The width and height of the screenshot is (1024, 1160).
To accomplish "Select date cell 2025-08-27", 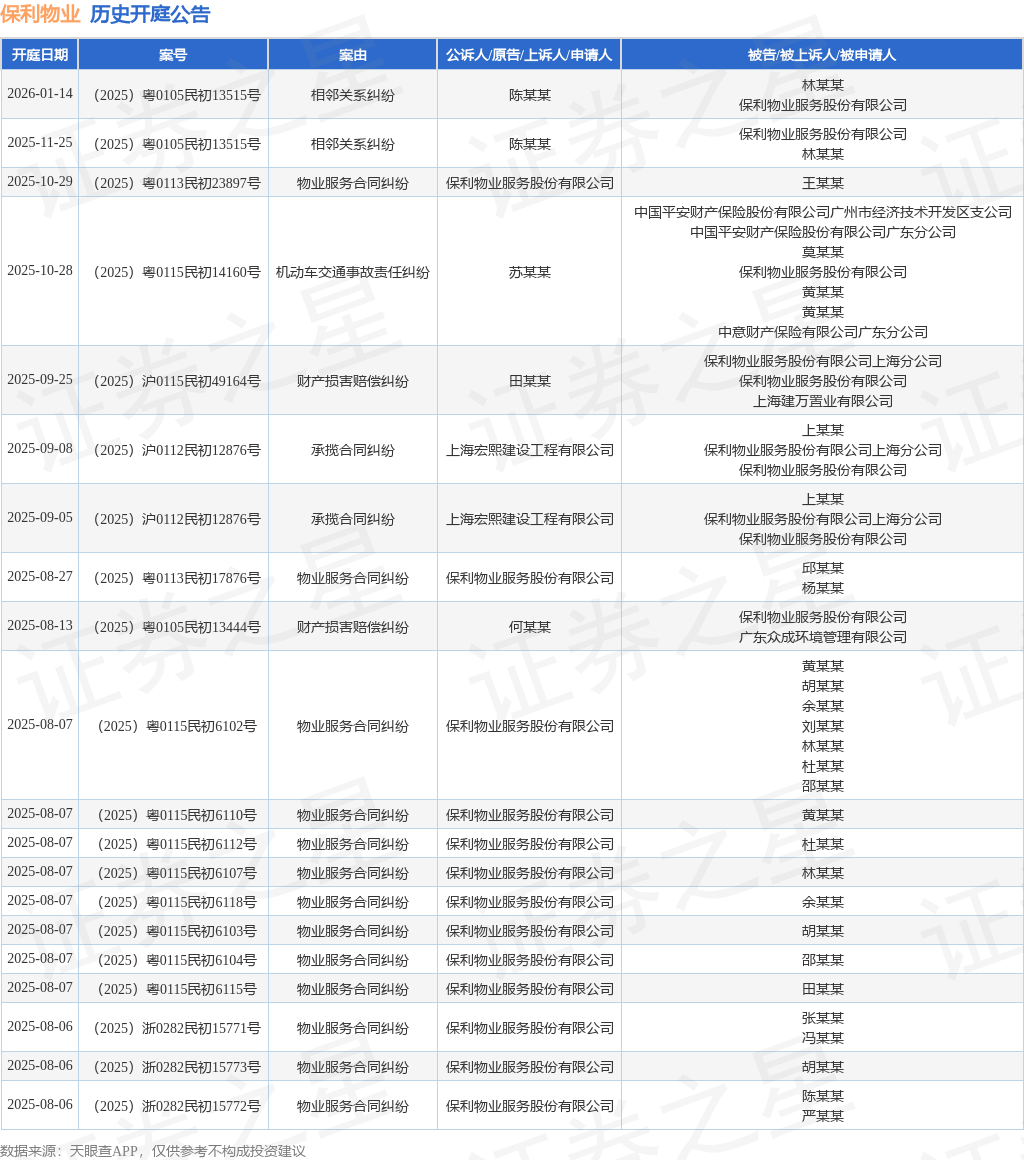I will 40,576.
